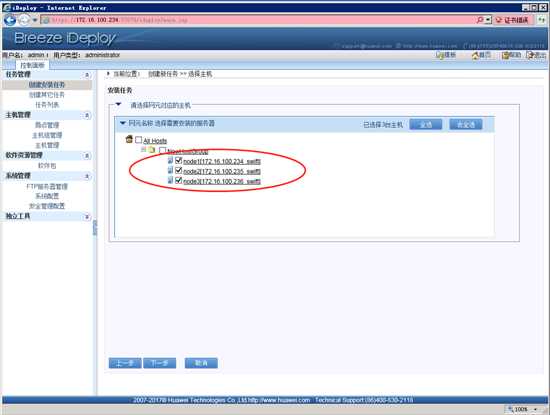
Task: Open FTP服务器管理 in sidebar
Action: pos(47,186)
